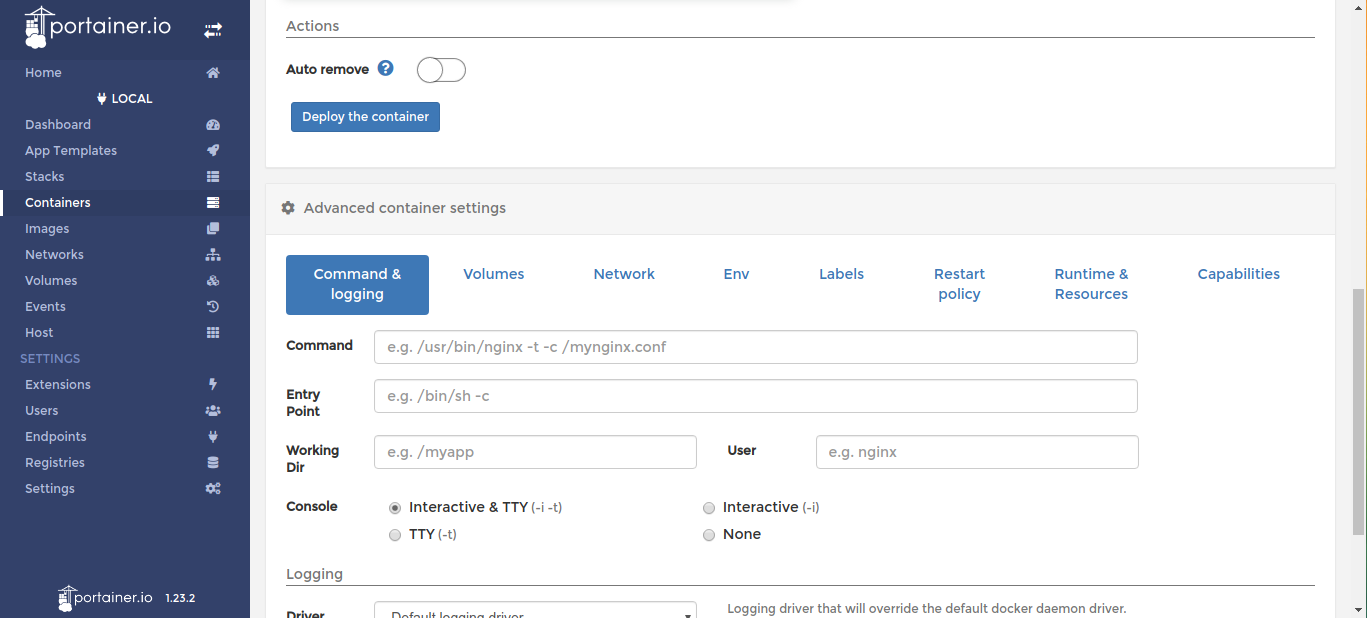Open the Runtime & Resources tab
Image resolution: width=1367 pixels, height=618 pixels.
pyautogui.click(x=1091, y=284)
